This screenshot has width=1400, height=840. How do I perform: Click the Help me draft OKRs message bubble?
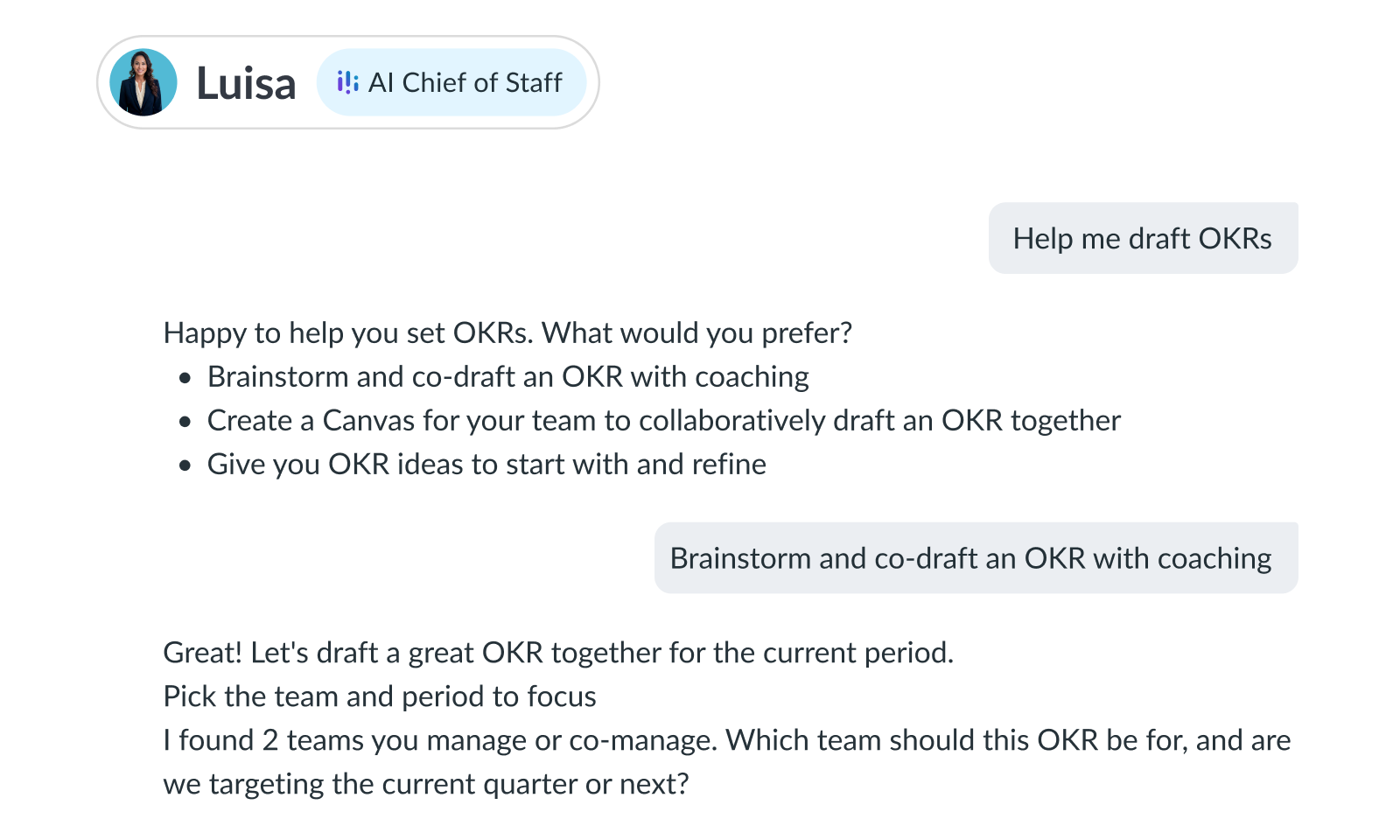point(1143,237)
